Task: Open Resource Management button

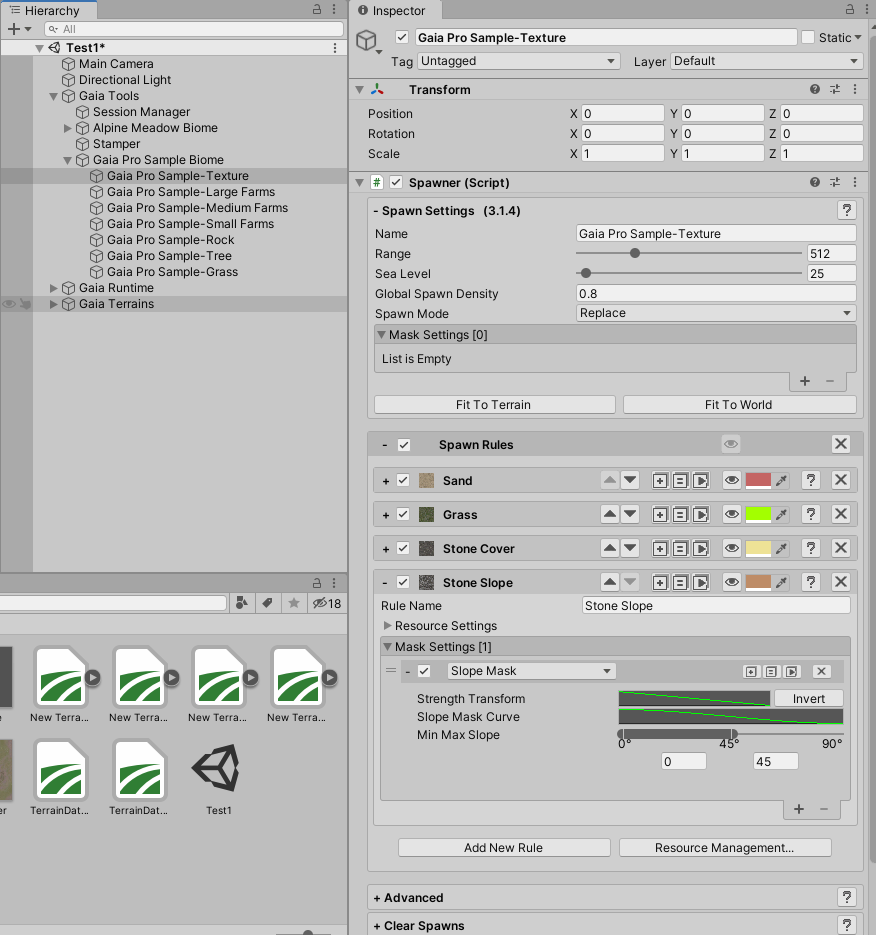Action: coord(725,847)
